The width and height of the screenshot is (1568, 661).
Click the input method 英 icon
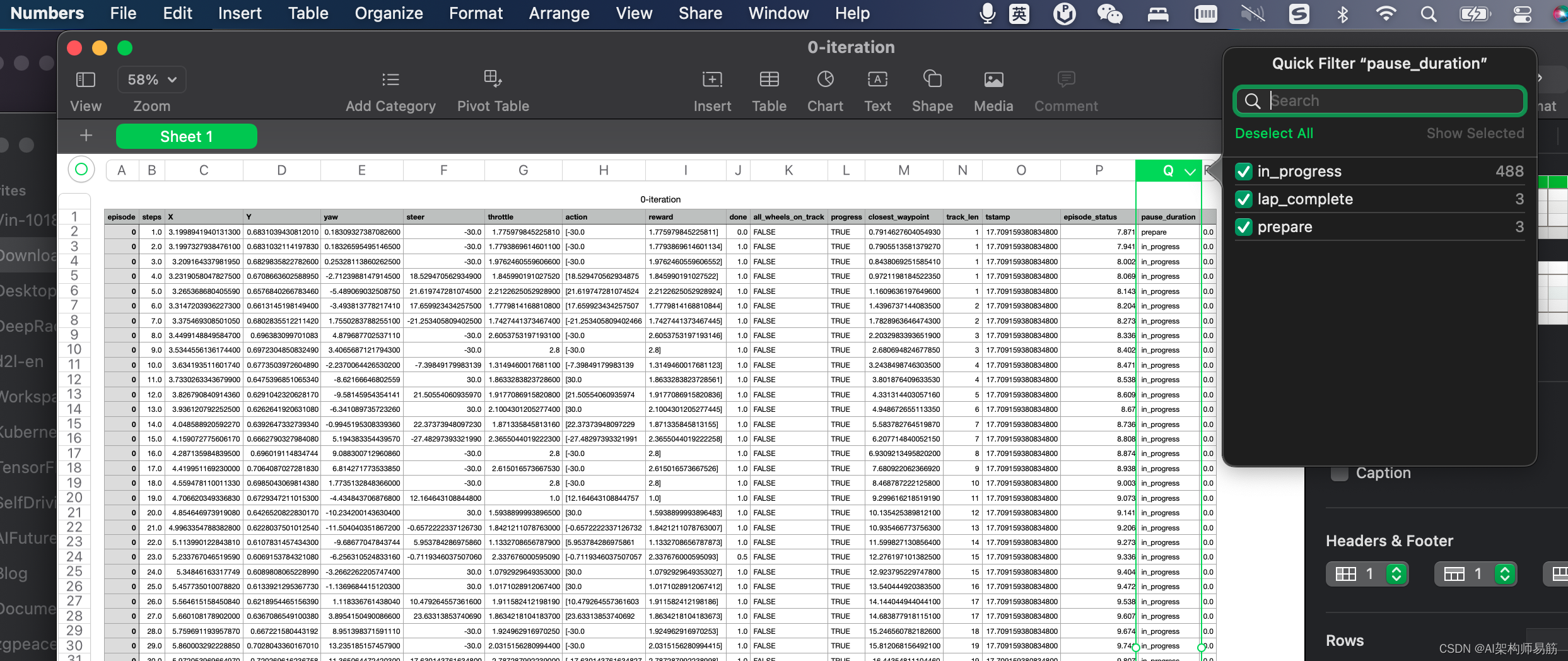pyautogui.click(x=1019, y=13)
